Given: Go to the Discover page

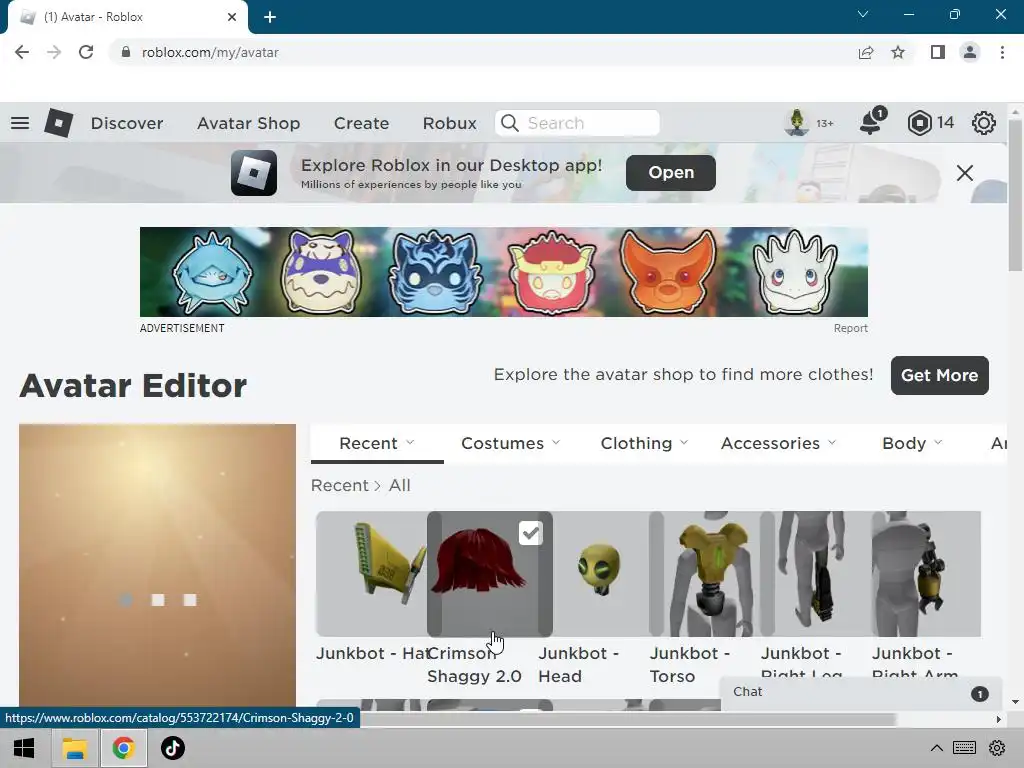Looking at the screenshot, I should [x=127, y=123].
